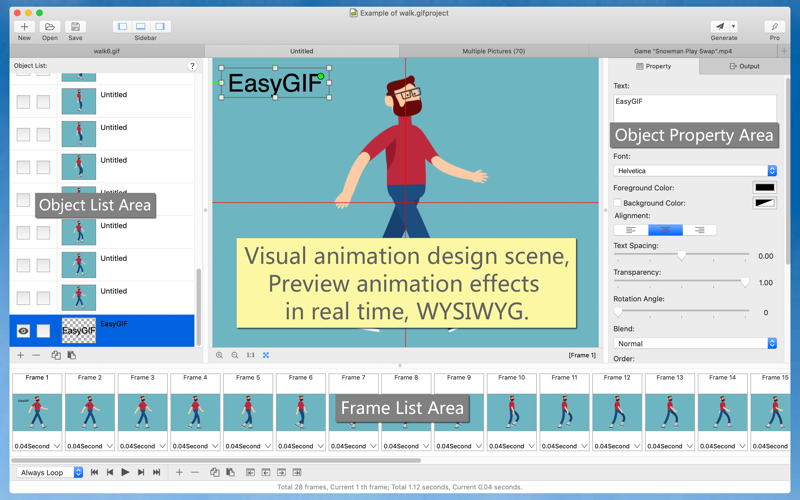This screenshot has height=500, width=800.
Task: Add a frame with the frame toolbar plus
Action: (x=179, y=472)
